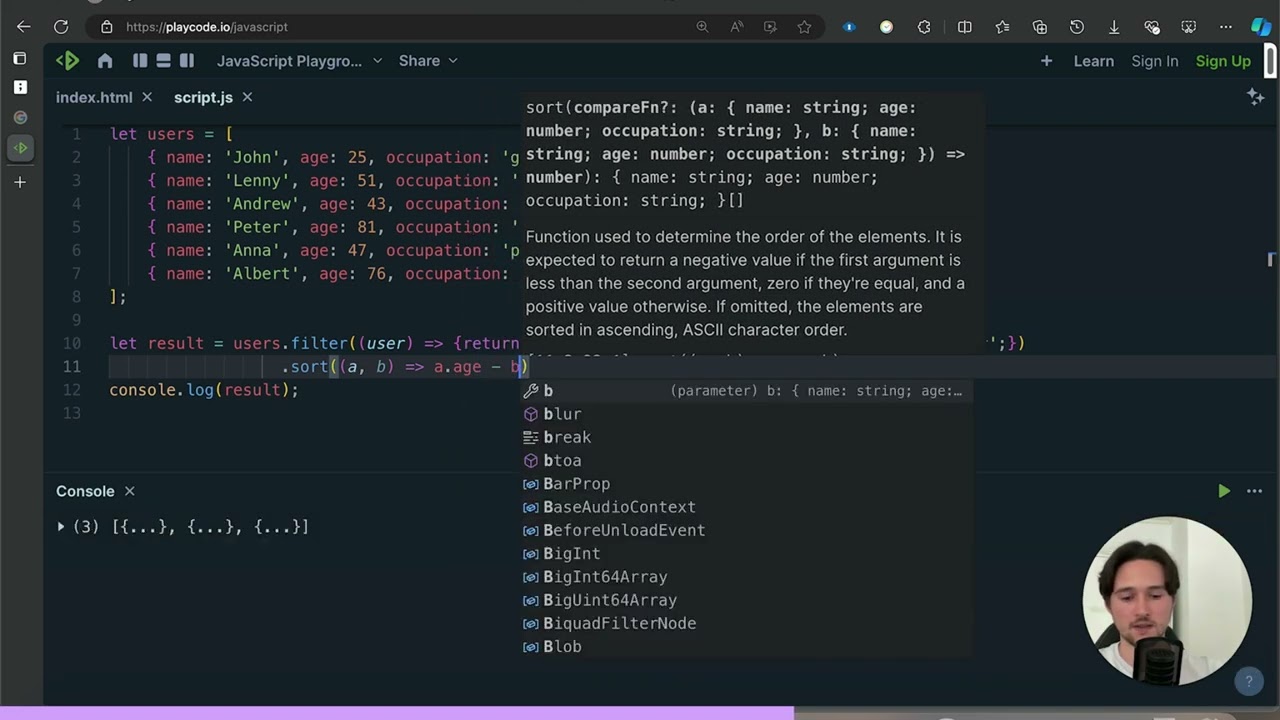Add new sidebar tab with plus icon
The height and width of the screenshot is (720, 1280).
20,182
